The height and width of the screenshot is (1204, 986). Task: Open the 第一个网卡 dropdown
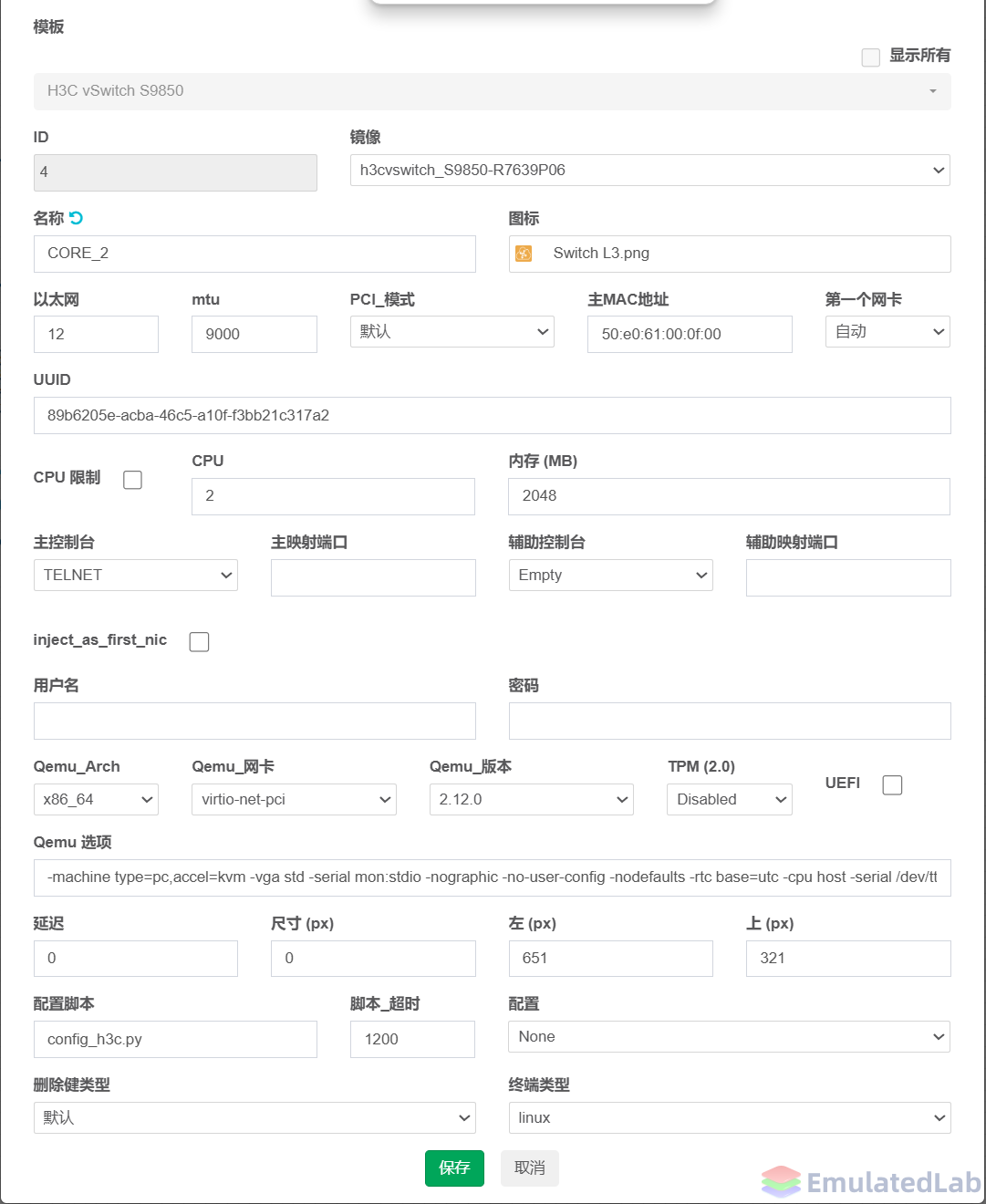click(887, 332)
